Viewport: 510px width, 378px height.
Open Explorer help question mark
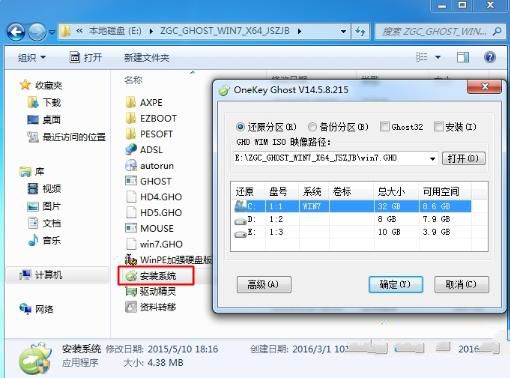490,57
